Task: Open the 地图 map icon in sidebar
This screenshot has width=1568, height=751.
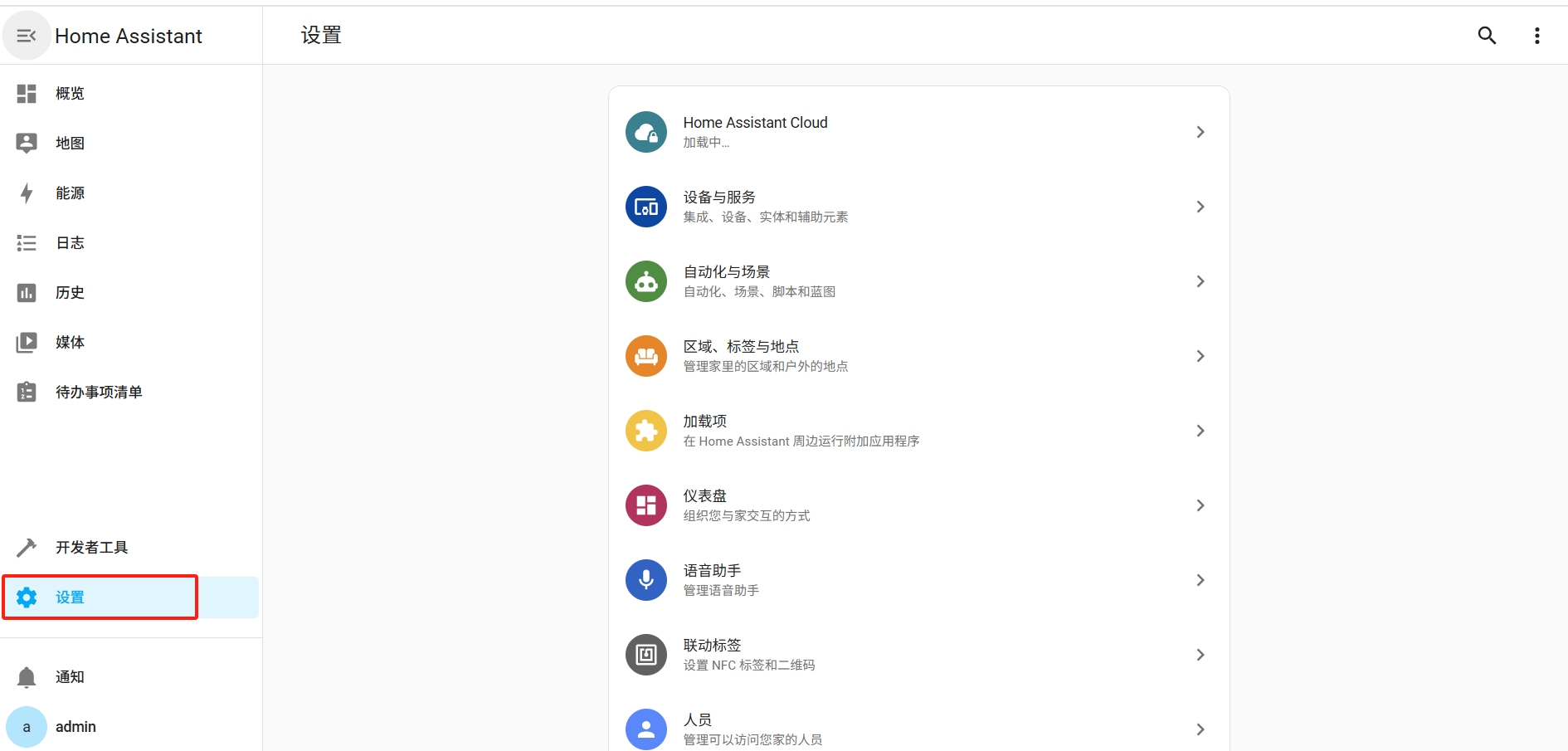Action: [x=27, y=144]
